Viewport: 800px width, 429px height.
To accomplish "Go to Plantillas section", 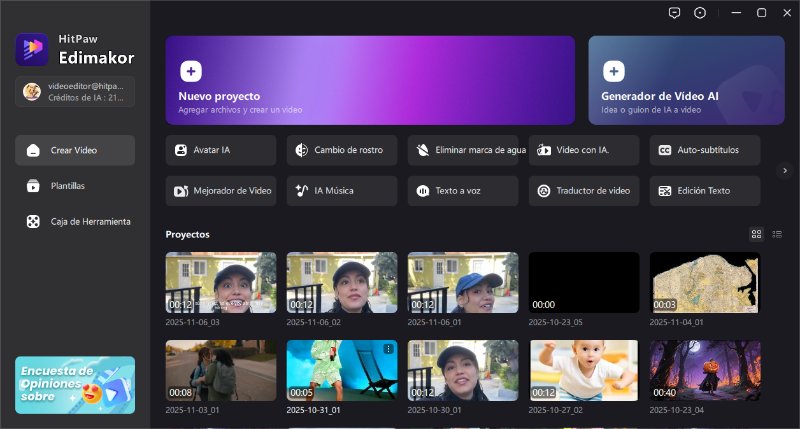I will (x=75, y=186).
